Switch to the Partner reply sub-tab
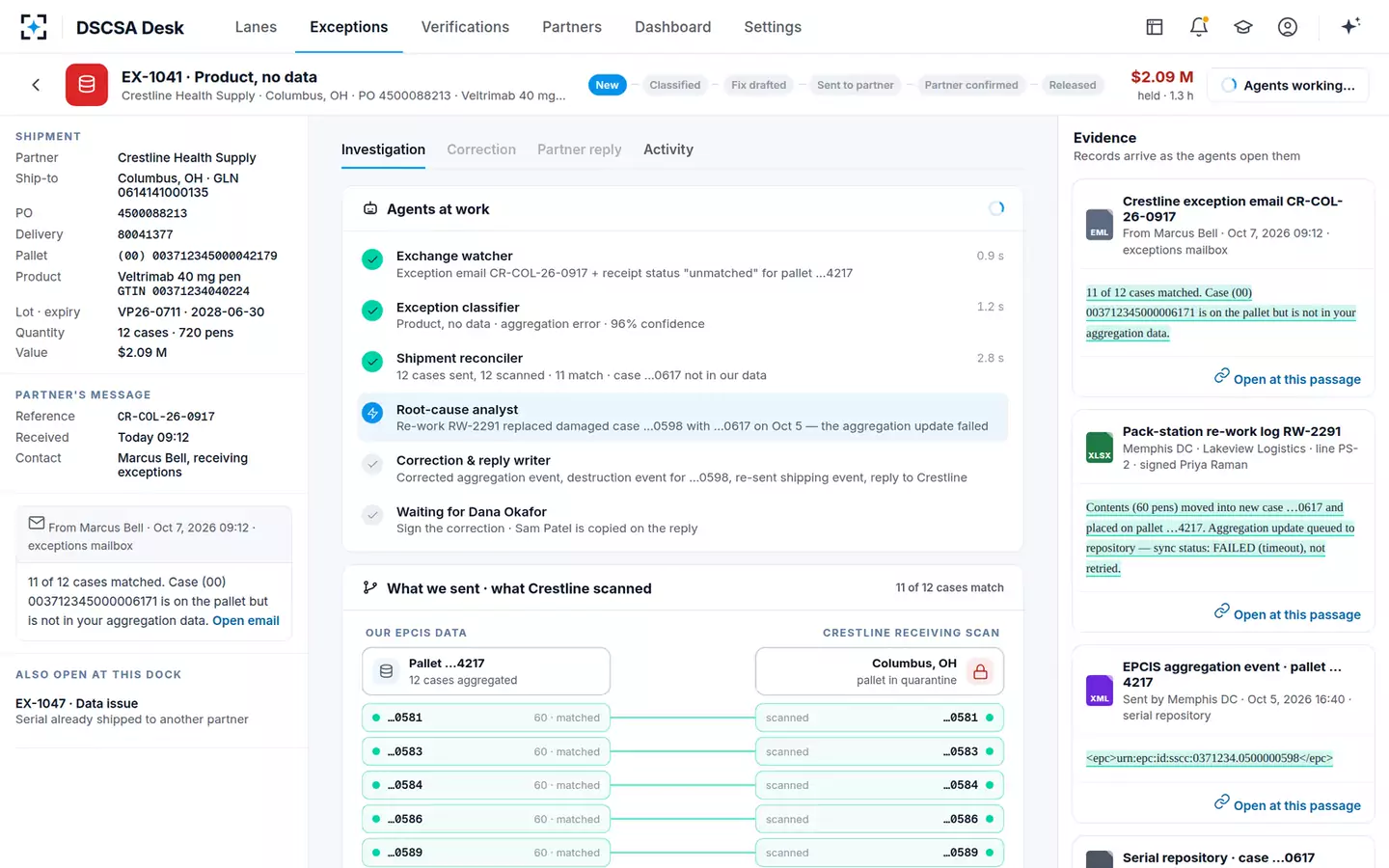 pyautogui.click(x=580, y=149)
